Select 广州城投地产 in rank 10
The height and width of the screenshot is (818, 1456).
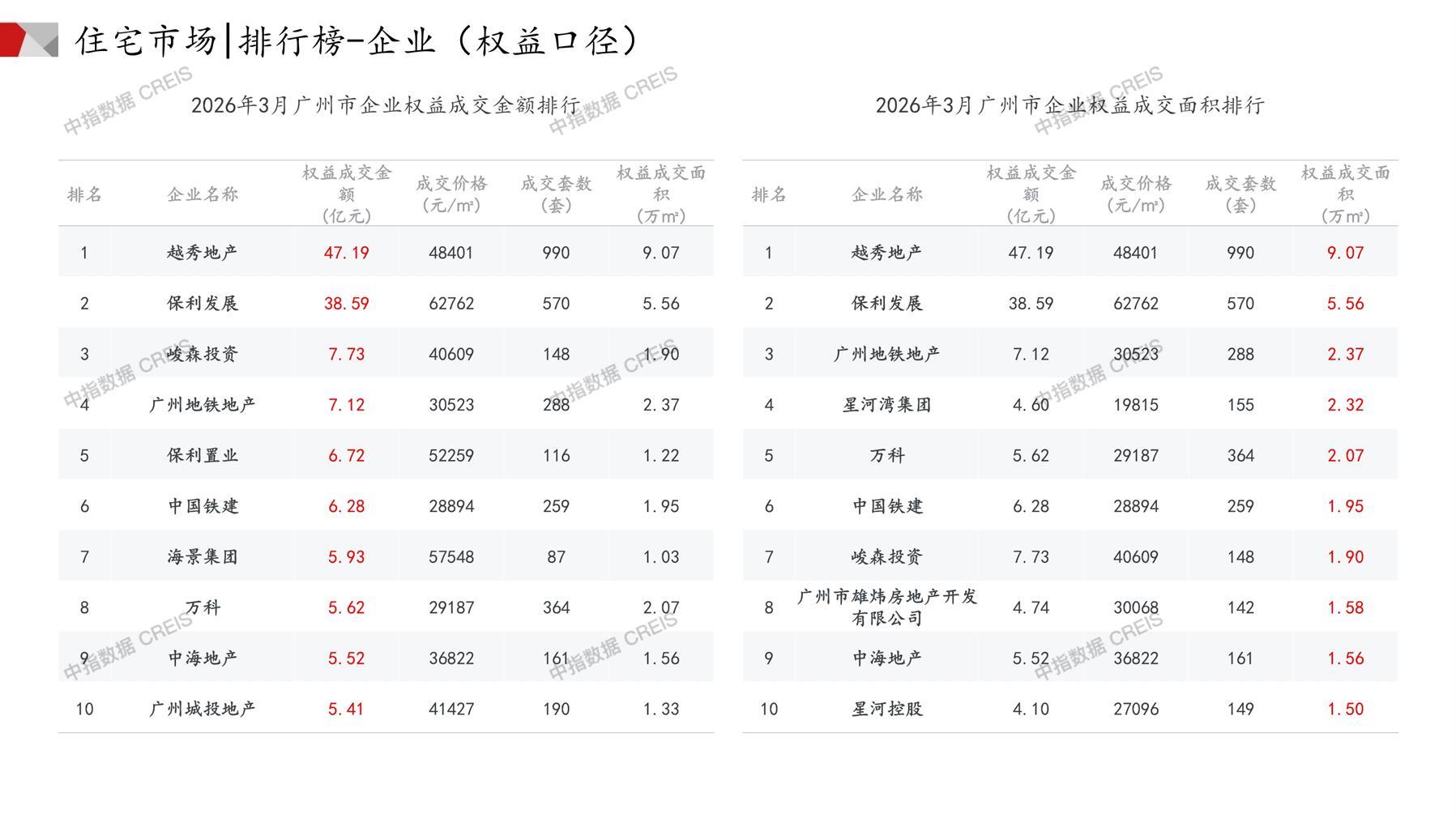coord(203,709)
